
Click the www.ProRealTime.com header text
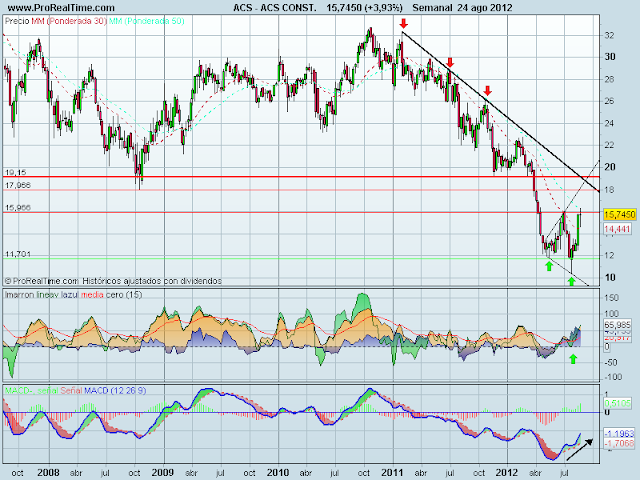[61, 8]
